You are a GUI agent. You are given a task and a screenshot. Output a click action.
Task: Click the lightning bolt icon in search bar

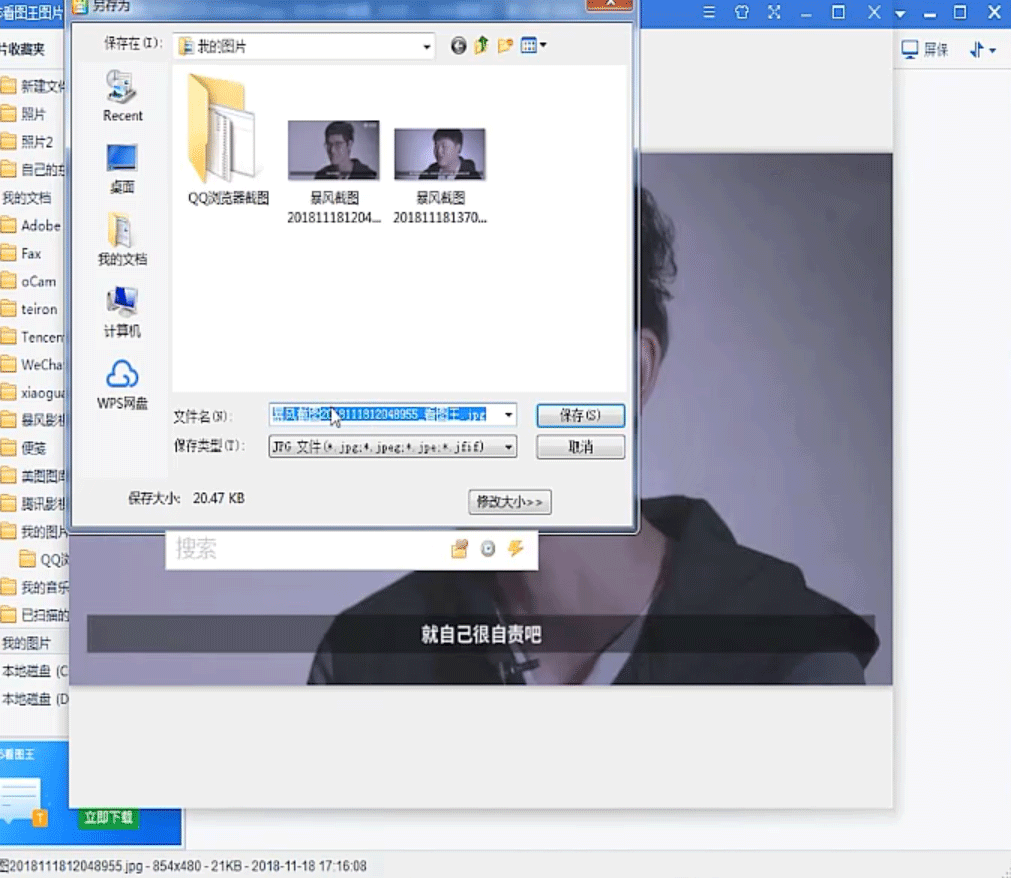click(x=515, y=549)
